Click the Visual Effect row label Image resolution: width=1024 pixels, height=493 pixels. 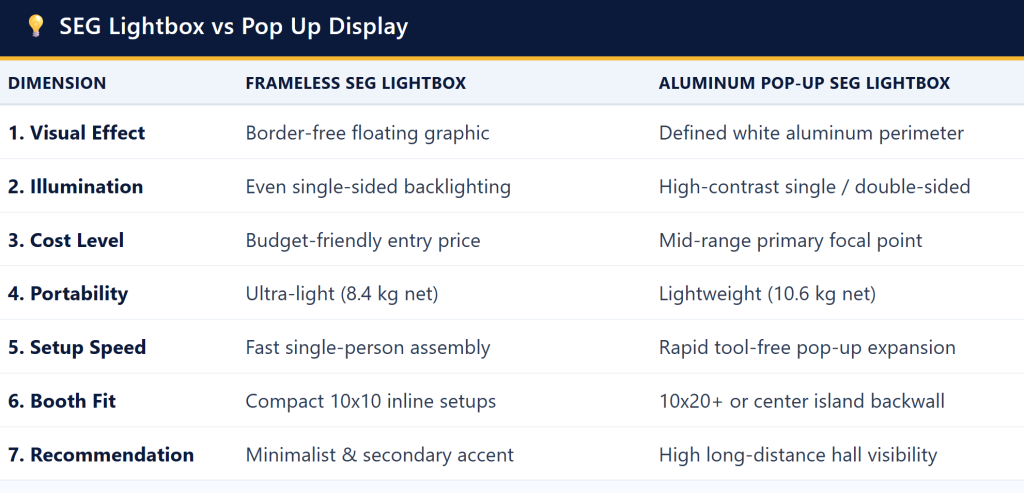(76, 133)
